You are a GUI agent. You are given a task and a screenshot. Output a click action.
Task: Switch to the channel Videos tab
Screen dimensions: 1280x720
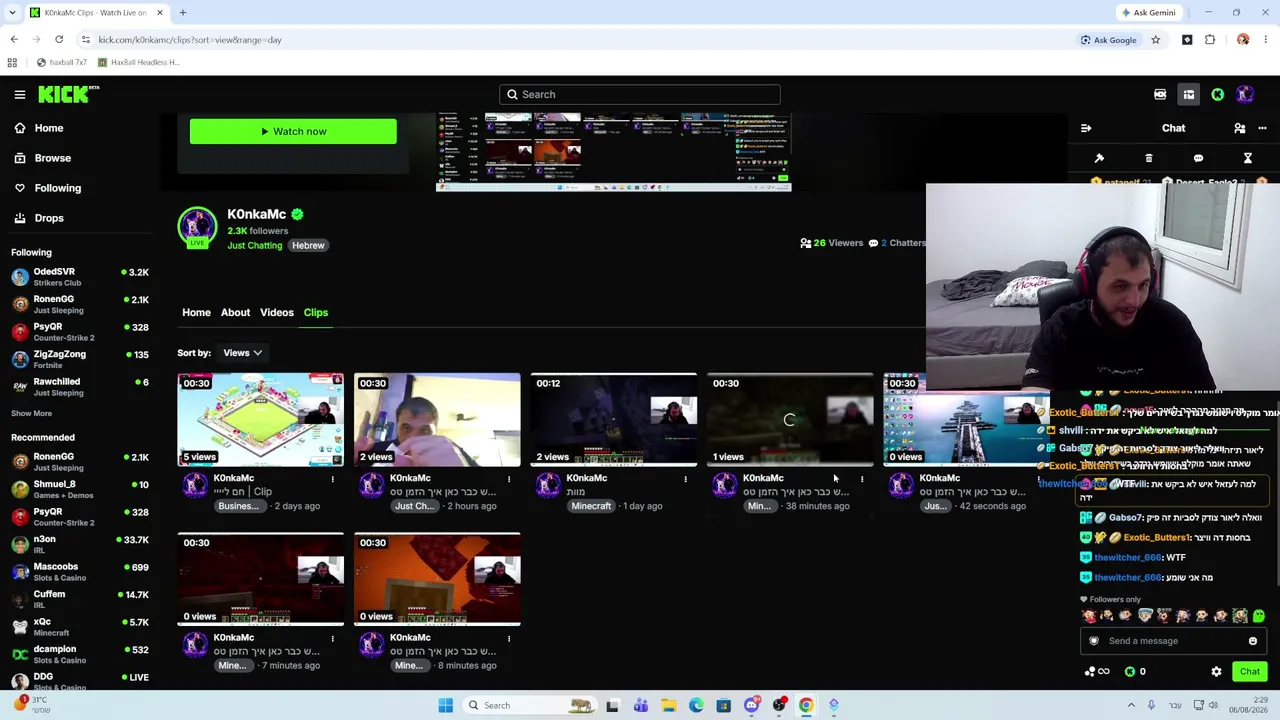coord(277,313)
